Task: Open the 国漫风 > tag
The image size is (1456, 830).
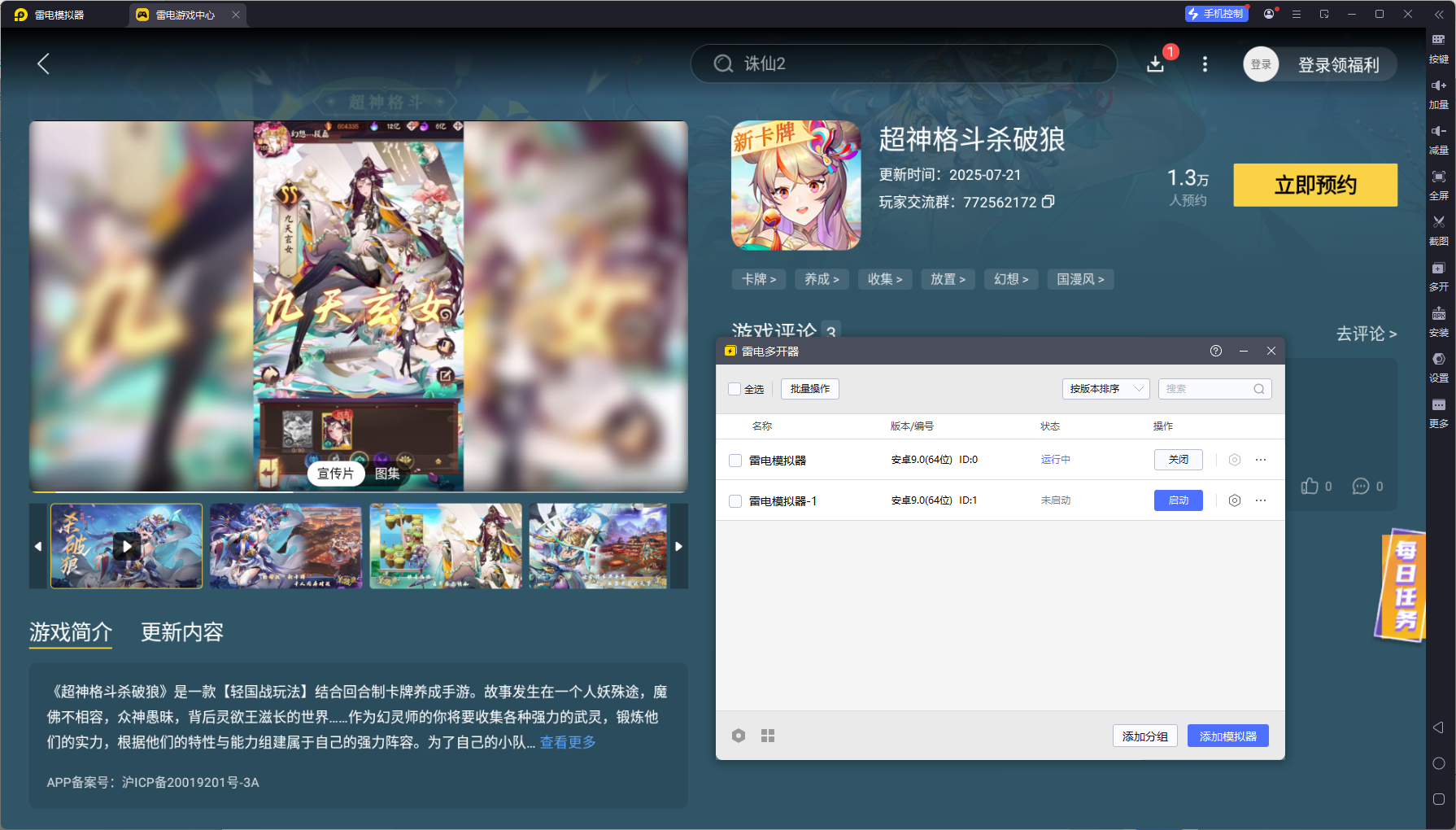Action: pyautogui.click(x=1080, y=279)
